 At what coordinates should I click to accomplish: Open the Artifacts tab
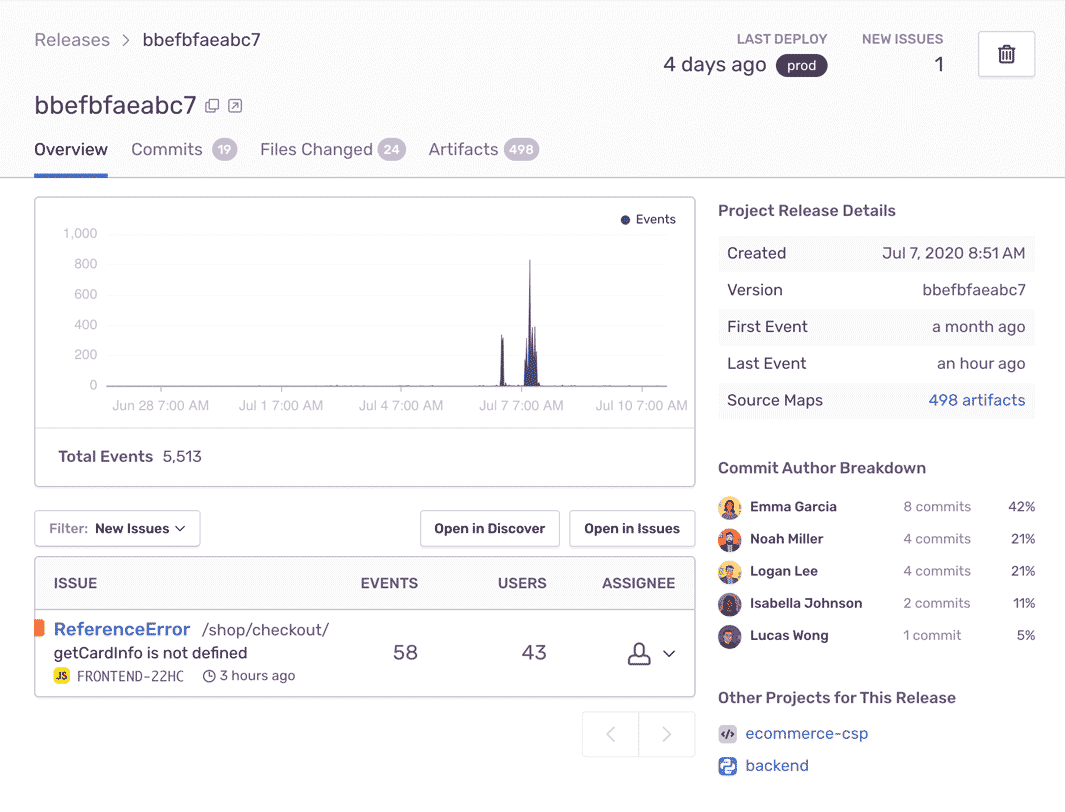(x=463, y=149)
